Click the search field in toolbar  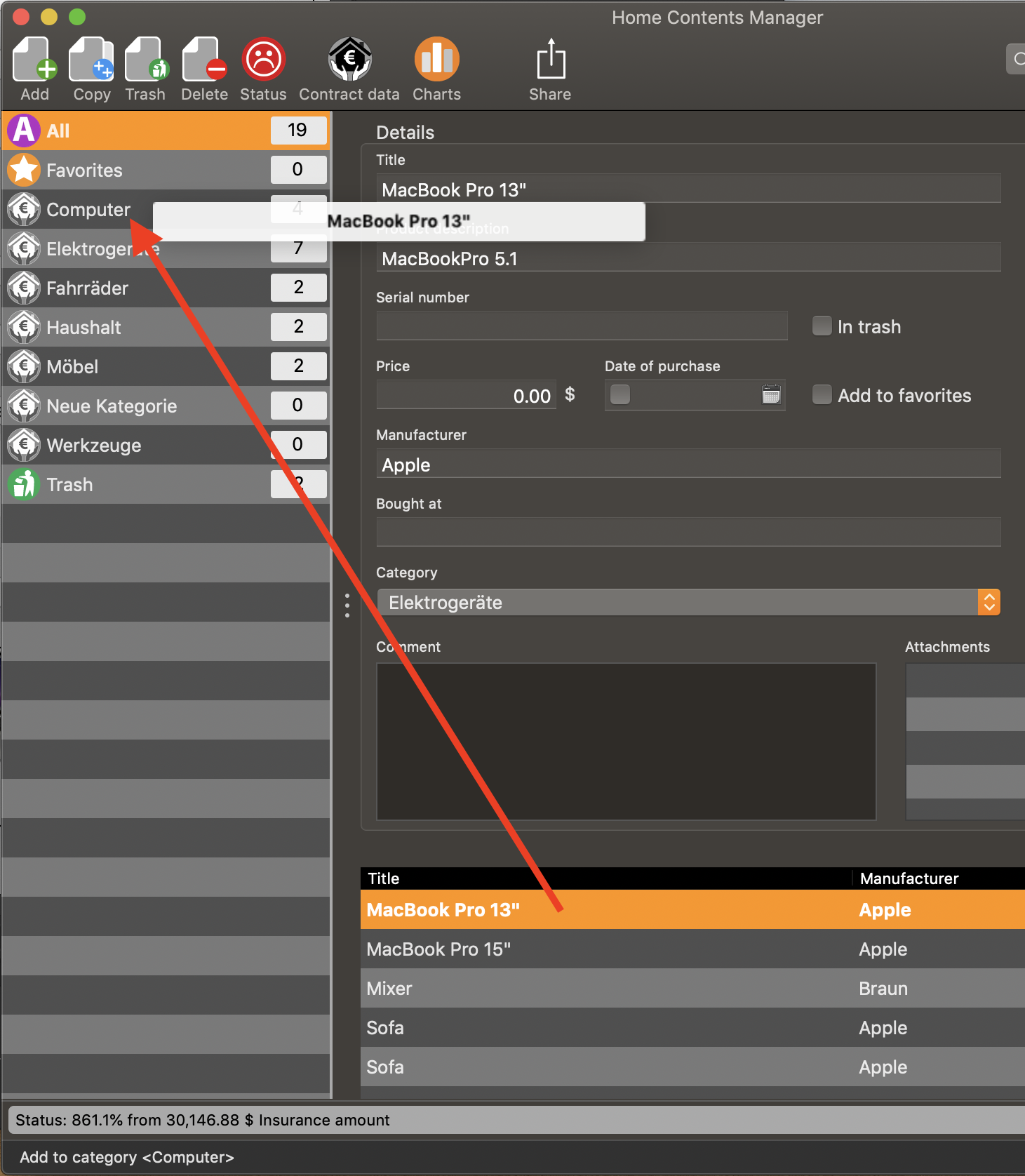1015,59
